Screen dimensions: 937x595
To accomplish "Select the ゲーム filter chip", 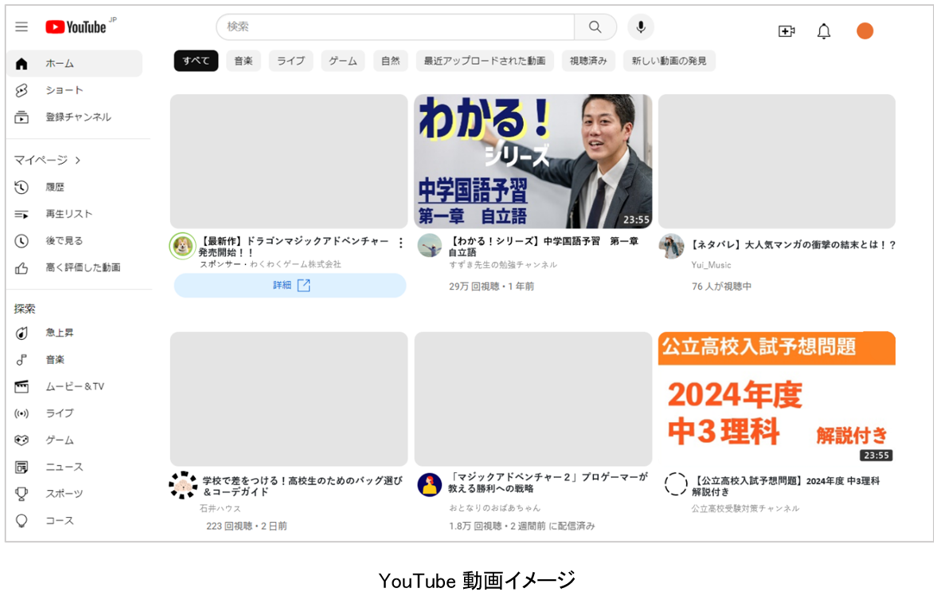I will click(x=343, y=61).
